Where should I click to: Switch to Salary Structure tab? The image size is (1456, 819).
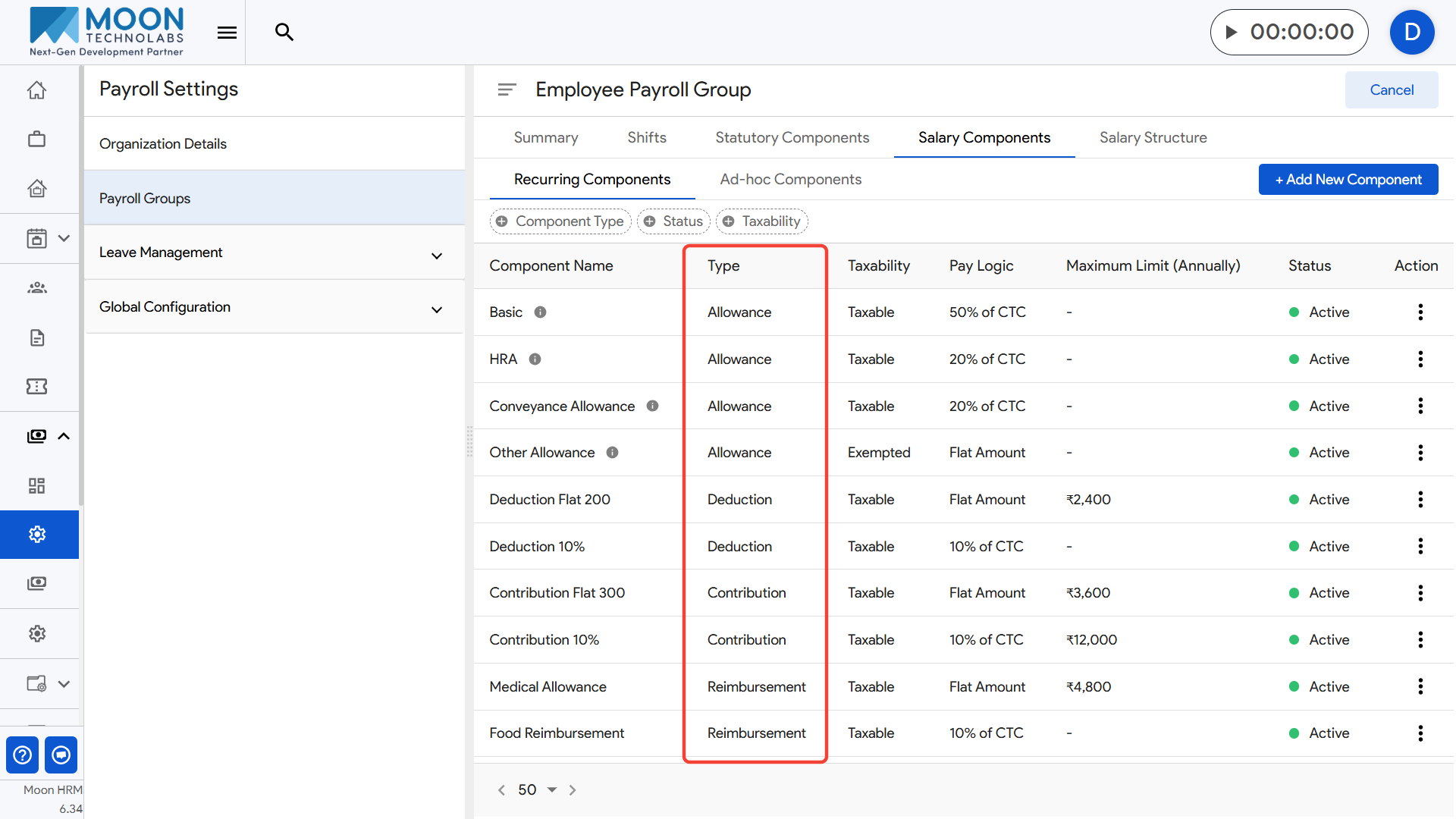pyautogui.click(x=1153, y=137)
